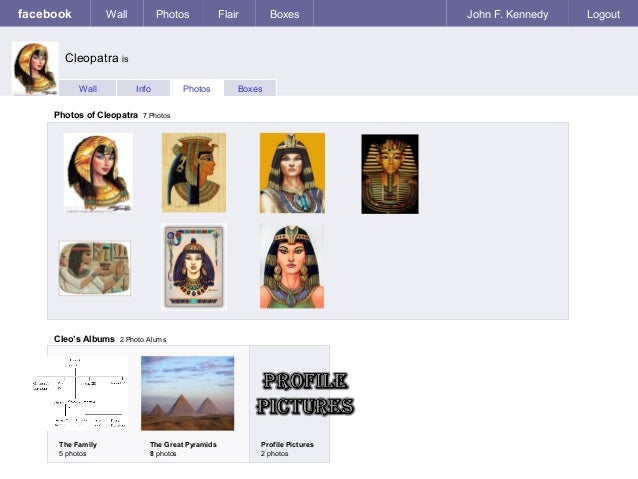Viewport: 638px width, 479px height.
Task: Click the 5 photos count under The Family
Action: pos(72,453)
